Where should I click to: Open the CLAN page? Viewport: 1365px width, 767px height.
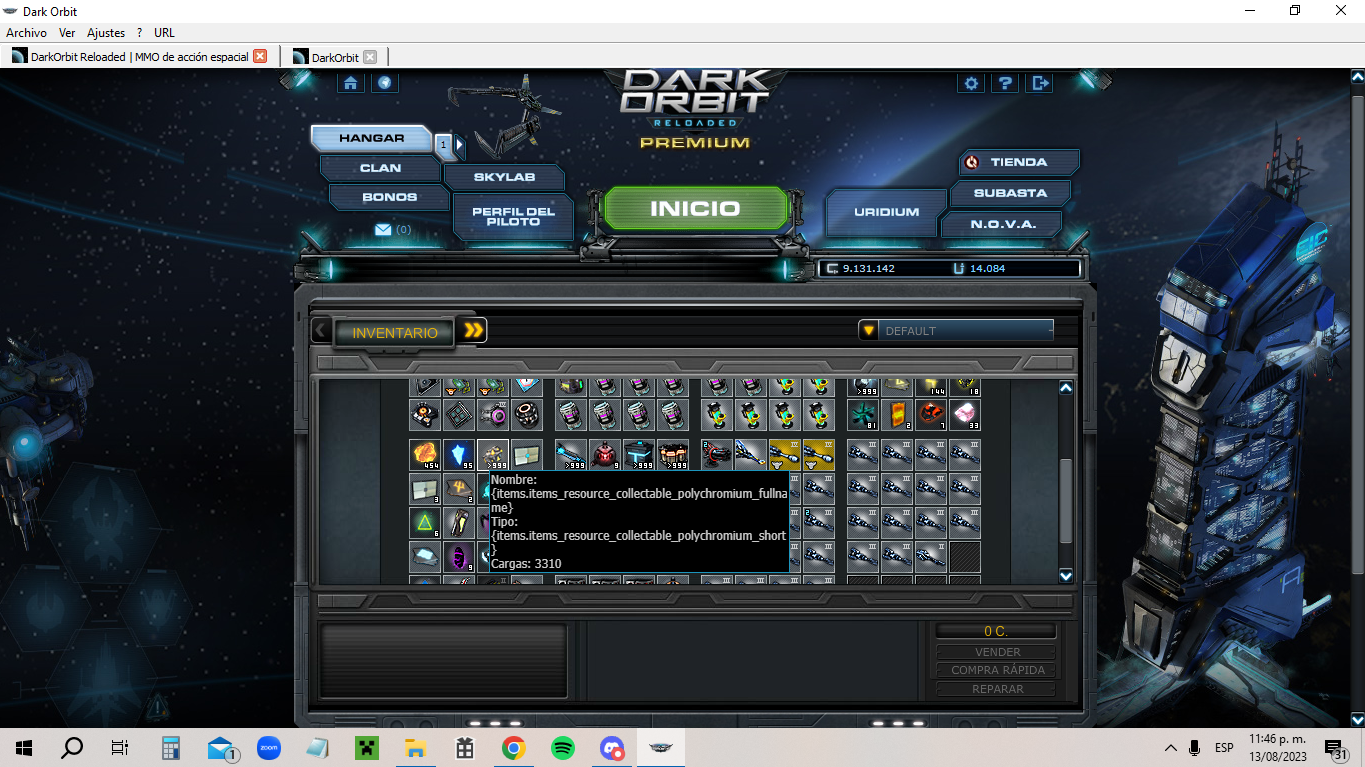[380, 168]
